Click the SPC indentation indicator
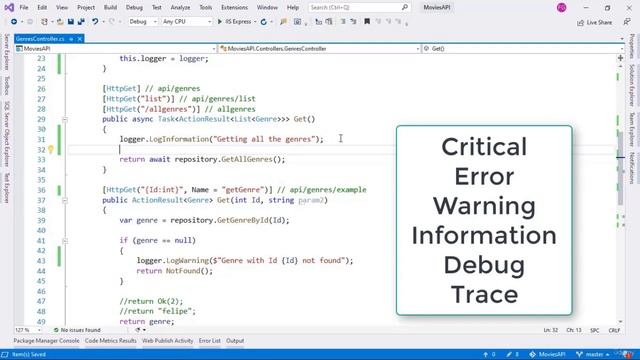The height and width of the screenshot is (360, 640). click(x=595, y=330)
